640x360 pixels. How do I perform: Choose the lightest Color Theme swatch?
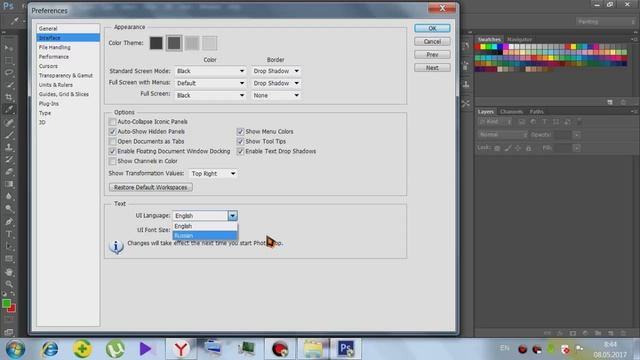210,43
